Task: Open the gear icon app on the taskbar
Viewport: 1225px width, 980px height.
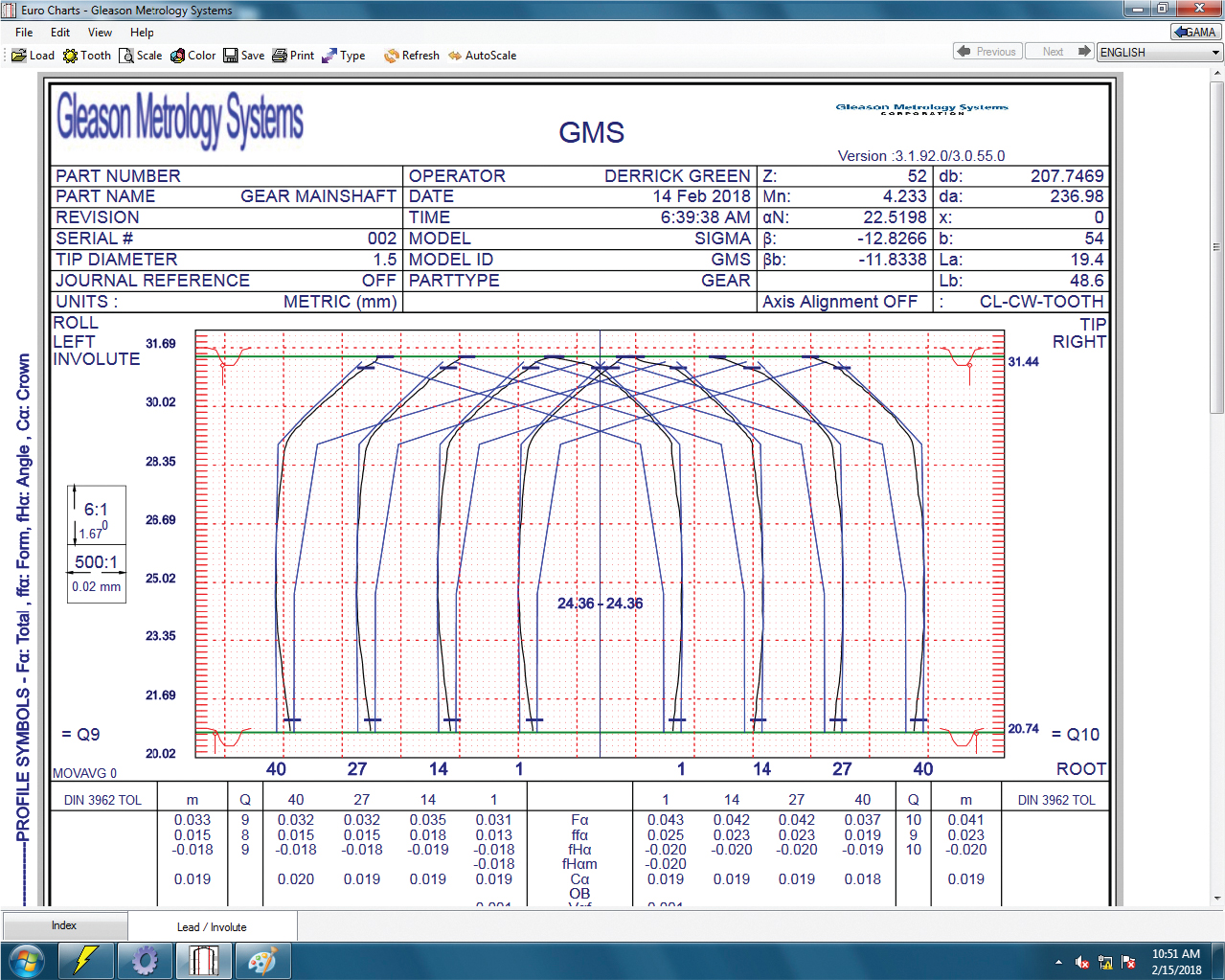Action: (145, 960)
